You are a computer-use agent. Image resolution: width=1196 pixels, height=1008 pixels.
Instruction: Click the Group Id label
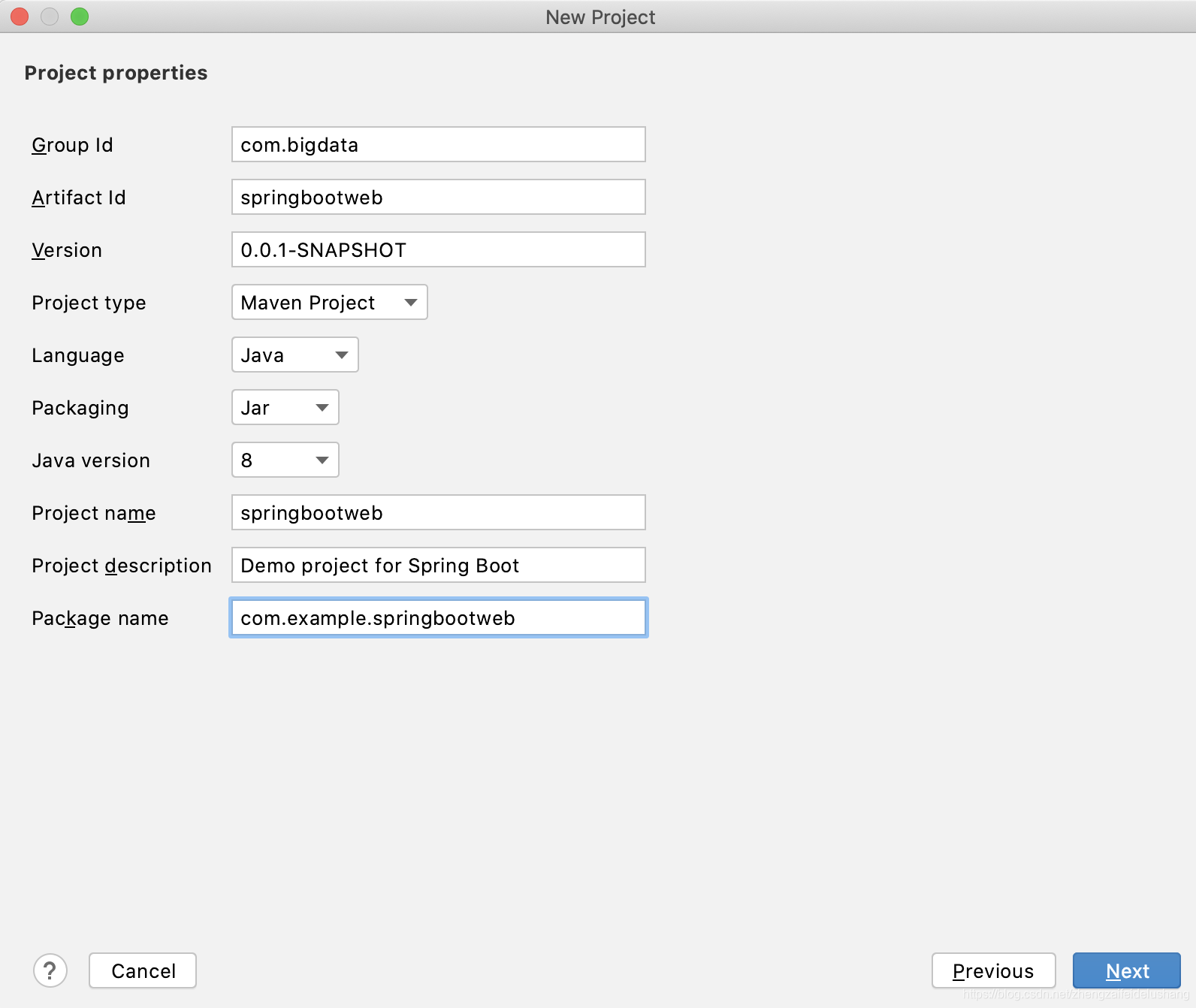pos(72,145)
